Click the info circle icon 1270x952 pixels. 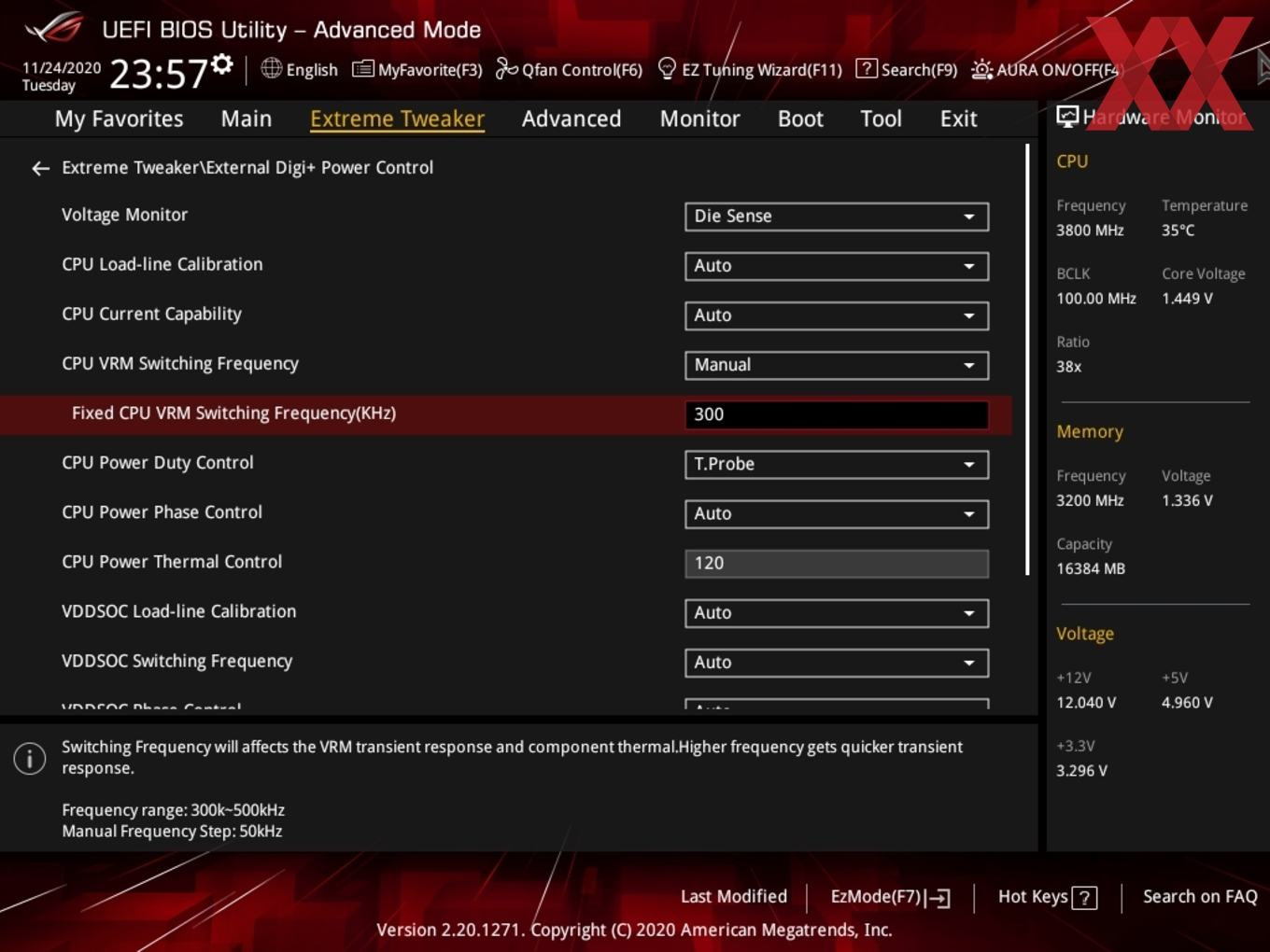pos(30,758)
